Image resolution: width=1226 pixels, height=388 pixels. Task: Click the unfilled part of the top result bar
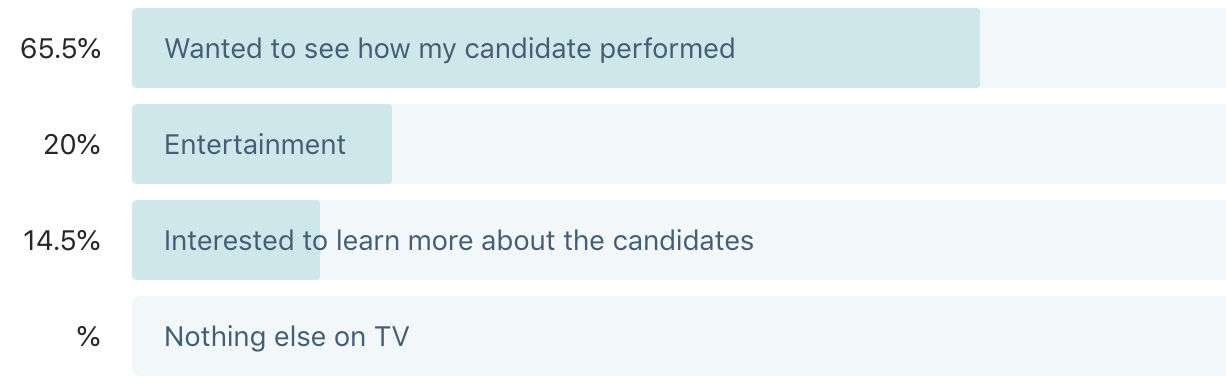[1103, 48]
